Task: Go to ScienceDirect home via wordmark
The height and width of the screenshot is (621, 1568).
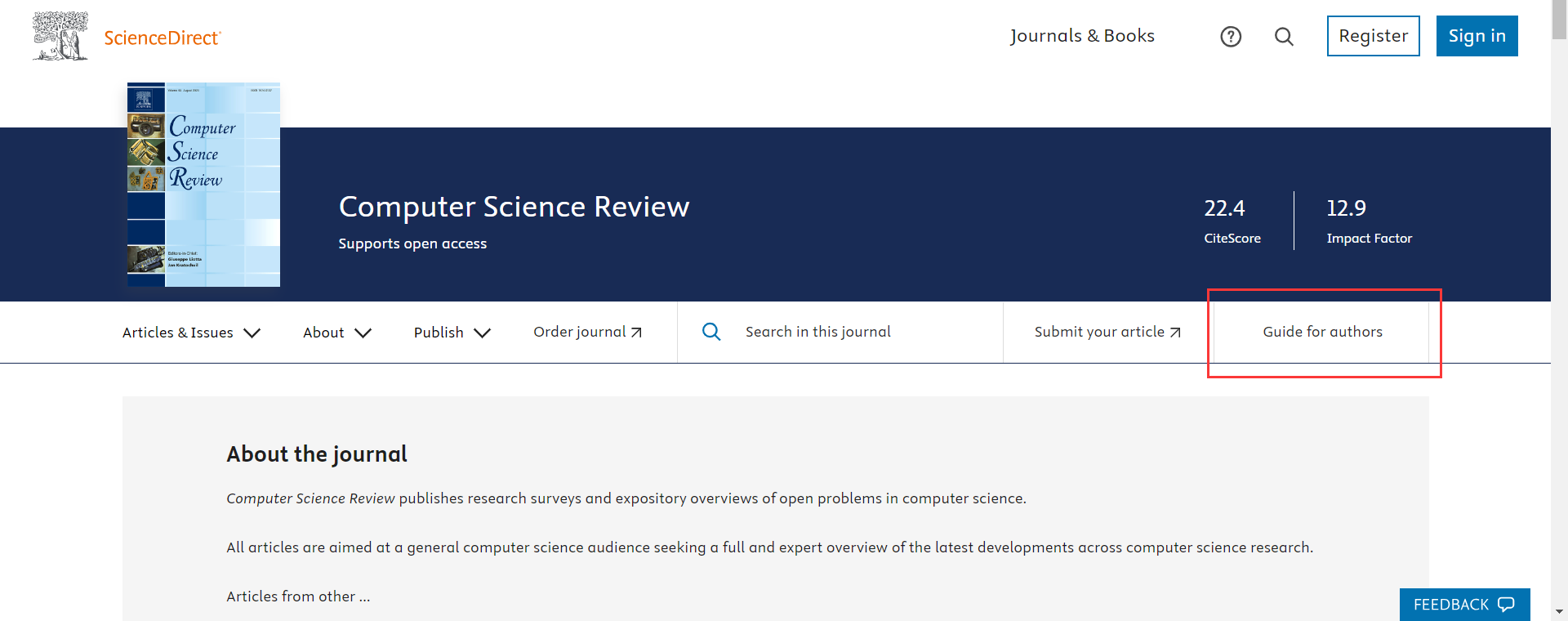Action: tap(163, 38)
